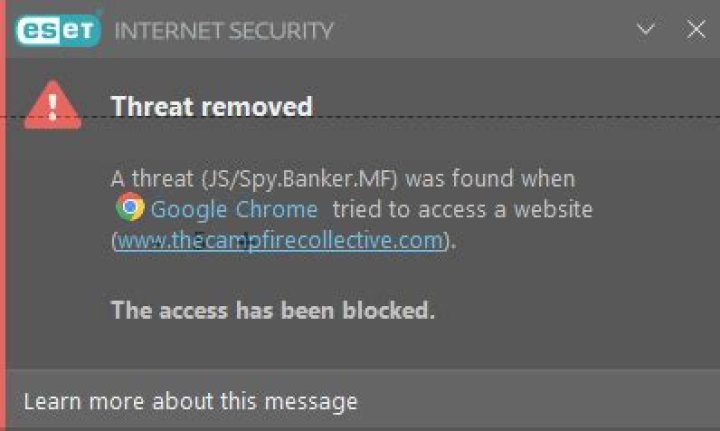Click the empty footer area right of 'Learn more'
Image resolution: width=720 pixels, height=431 pixels.
(540, 401)
